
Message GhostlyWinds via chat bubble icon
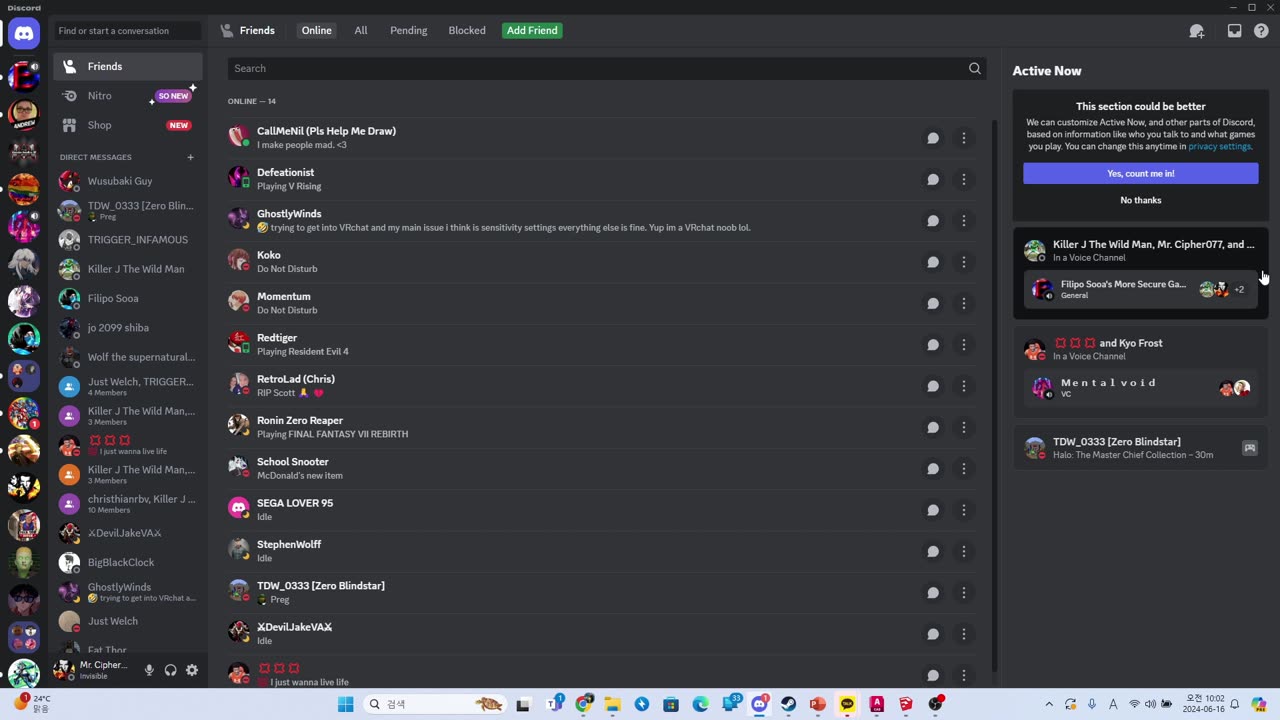point(933,221)
